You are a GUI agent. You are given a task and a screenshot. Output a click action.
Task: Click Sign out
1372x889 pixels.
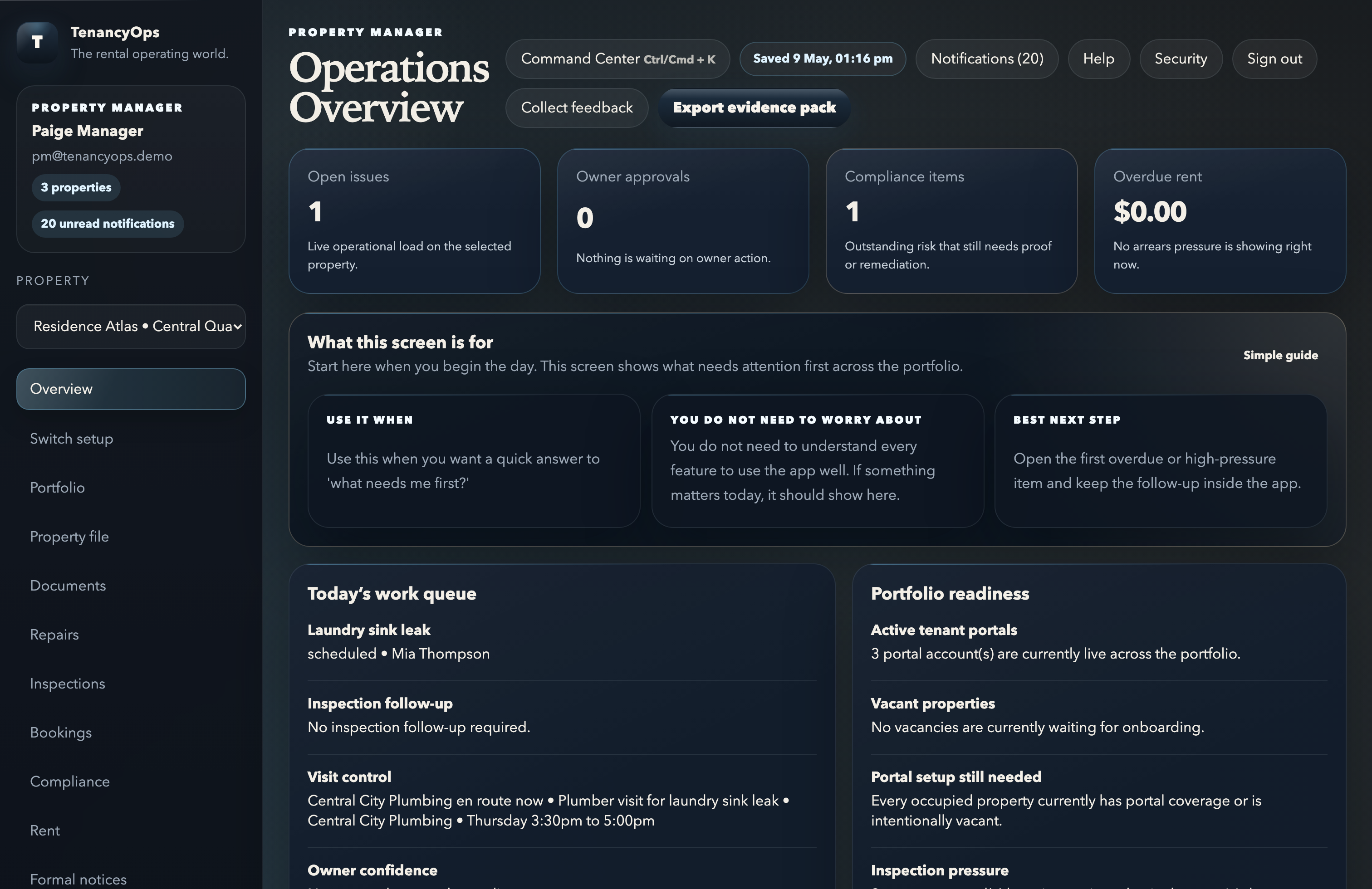click(x=1274, y=59)
